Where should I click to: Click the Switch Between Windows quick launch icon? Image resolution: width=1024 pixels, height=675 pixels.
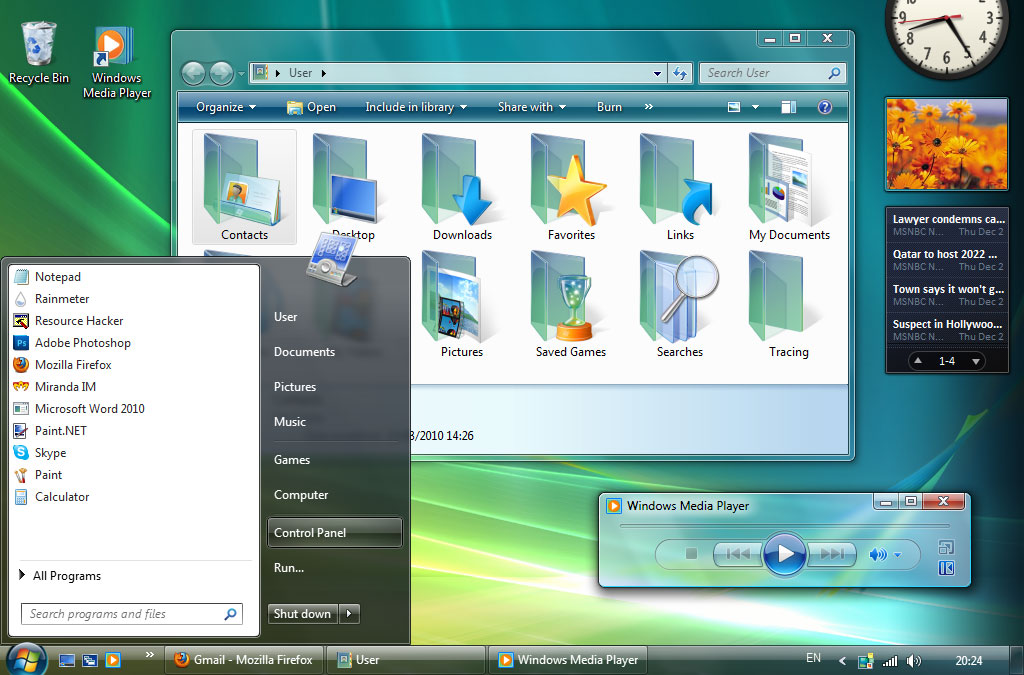[x=89, y=660]
